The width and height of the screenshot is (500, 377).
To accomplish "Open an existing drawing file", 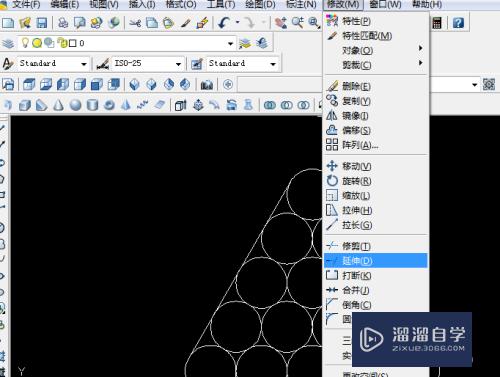I will click(x=25, y=23).
